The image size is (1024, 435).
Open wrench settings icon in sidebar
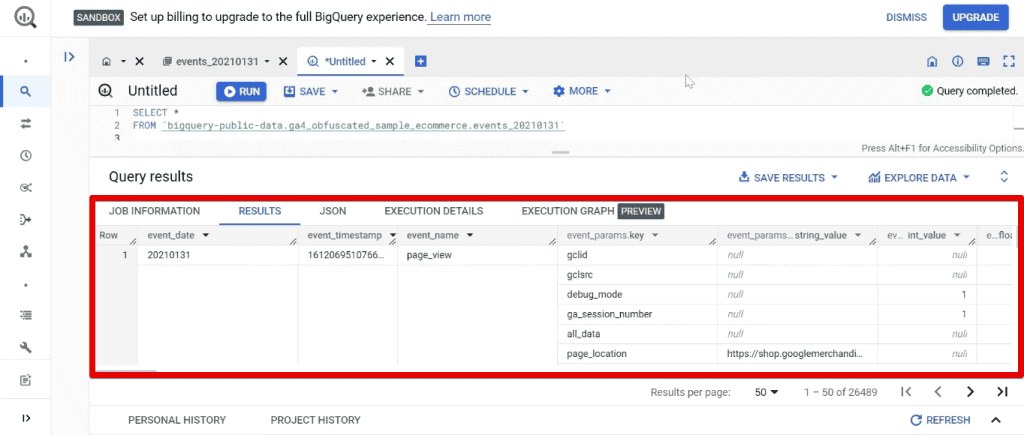25,347
